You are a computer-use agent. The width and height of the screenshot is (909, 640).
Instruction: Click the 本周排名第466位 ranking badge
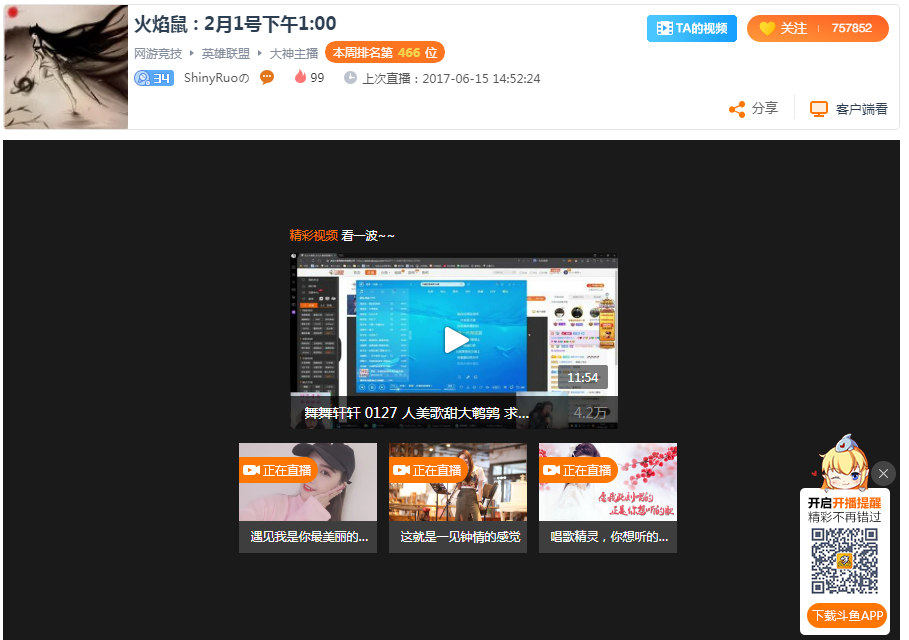coord(386,52)
